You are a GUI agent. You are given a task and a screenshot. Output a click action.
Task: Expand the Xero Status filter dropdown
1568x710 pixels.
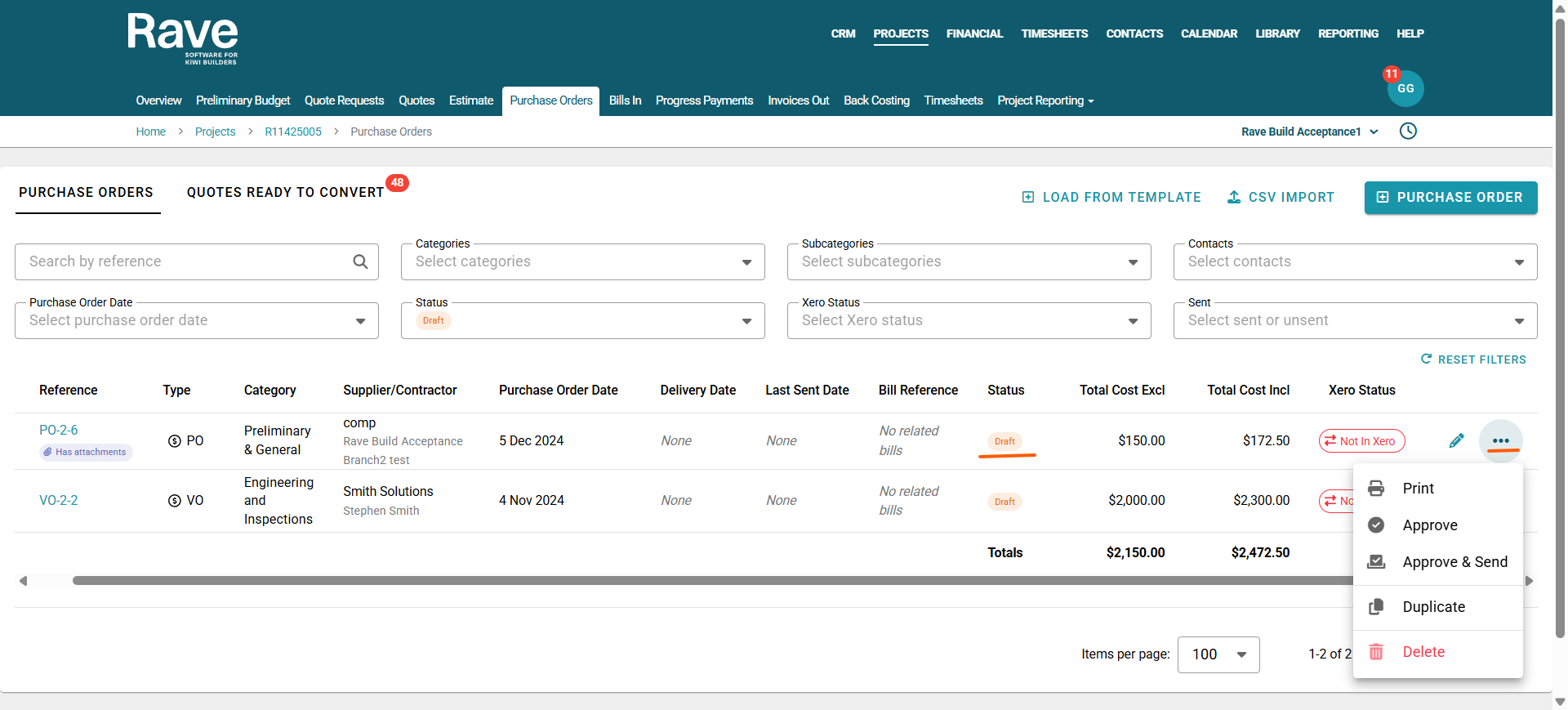tap(969, 321)
